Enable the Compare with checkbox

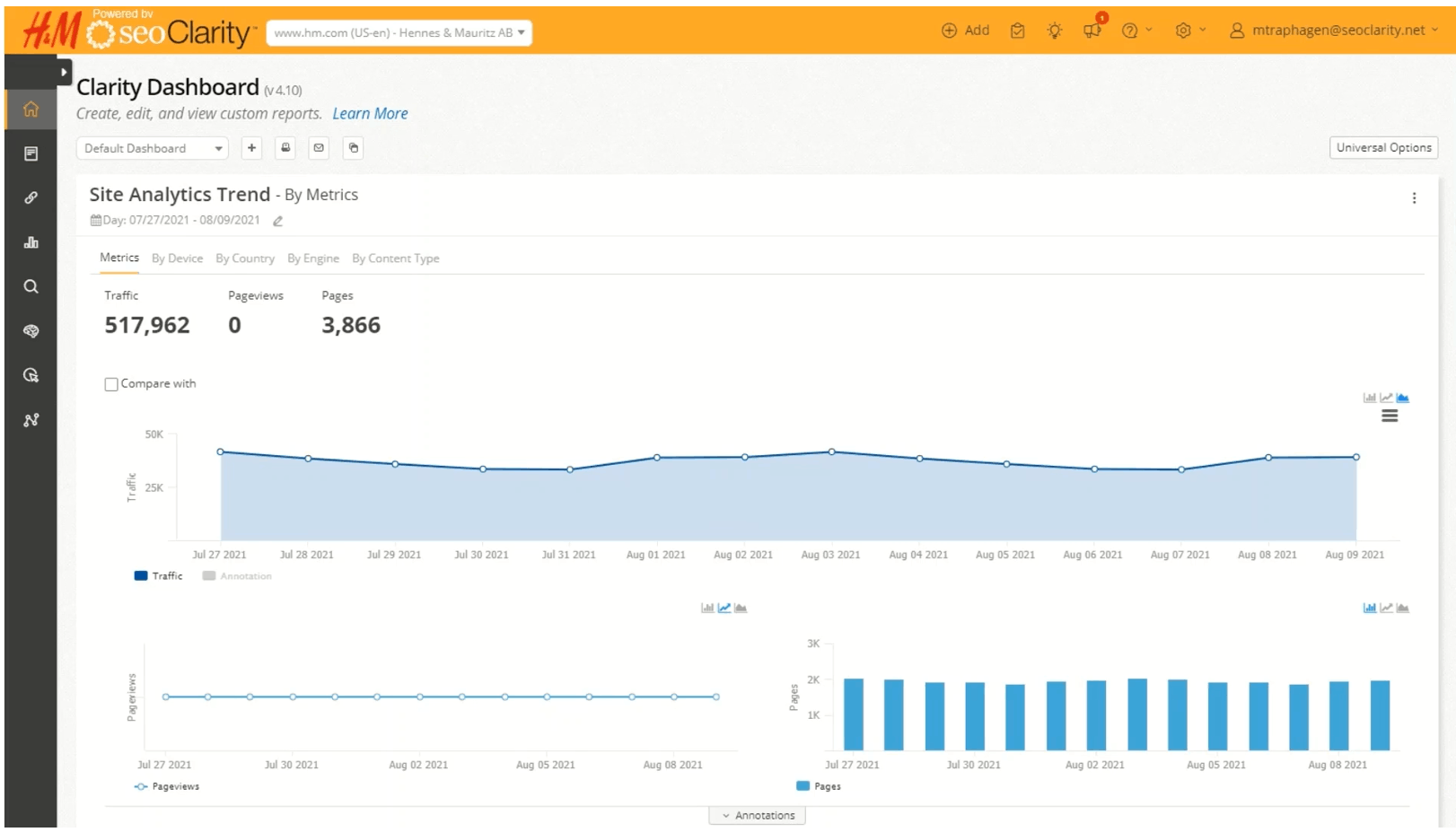111,383
